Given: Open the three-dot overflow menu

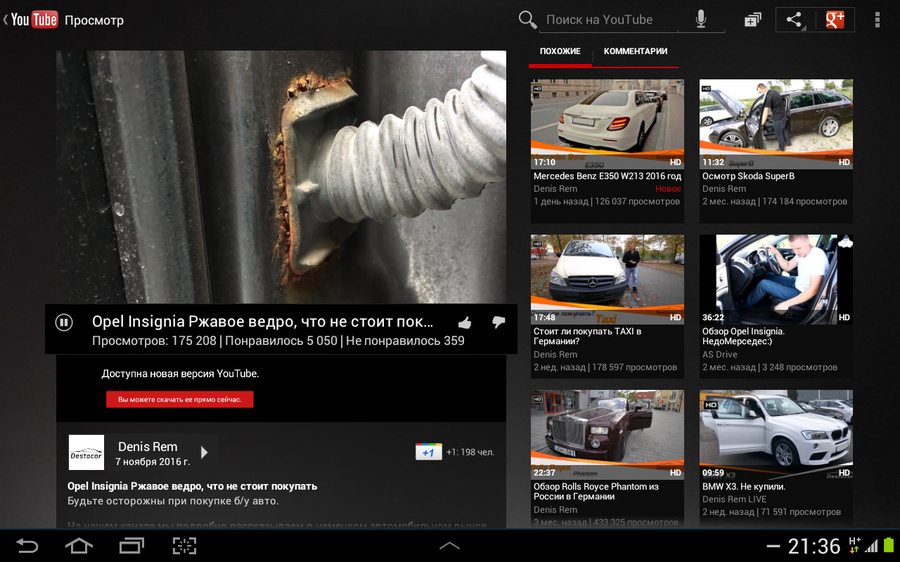Looking at the screenshot, I should click(x=877, y=20).
